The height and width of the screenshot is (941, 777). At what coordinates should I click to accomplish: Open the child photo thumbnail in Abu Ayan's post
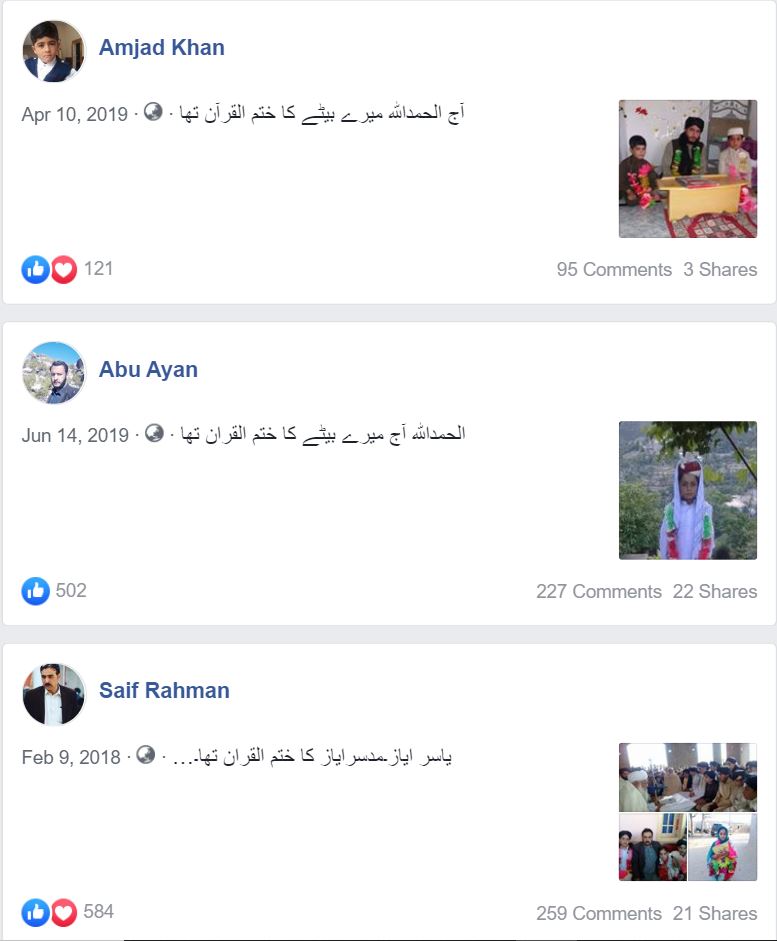pyautogui.click(x=688, y=490)
